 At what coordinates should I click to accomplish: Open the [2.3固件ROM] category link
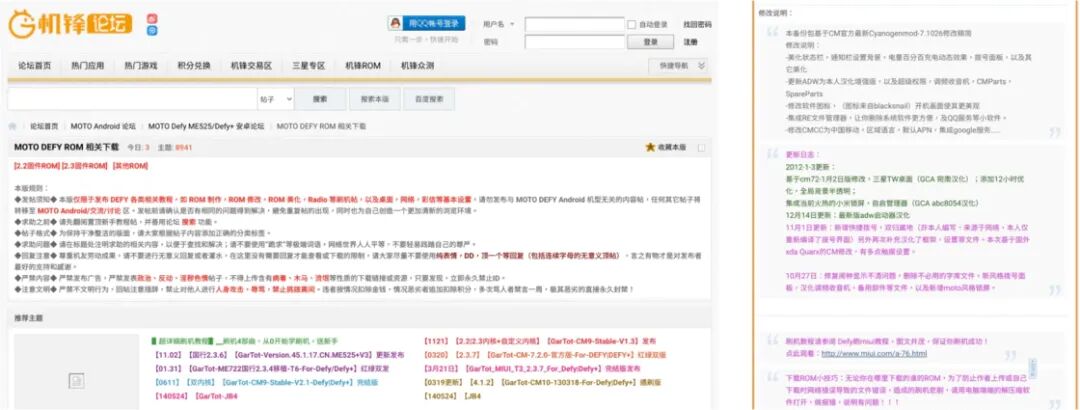point(83,166)
